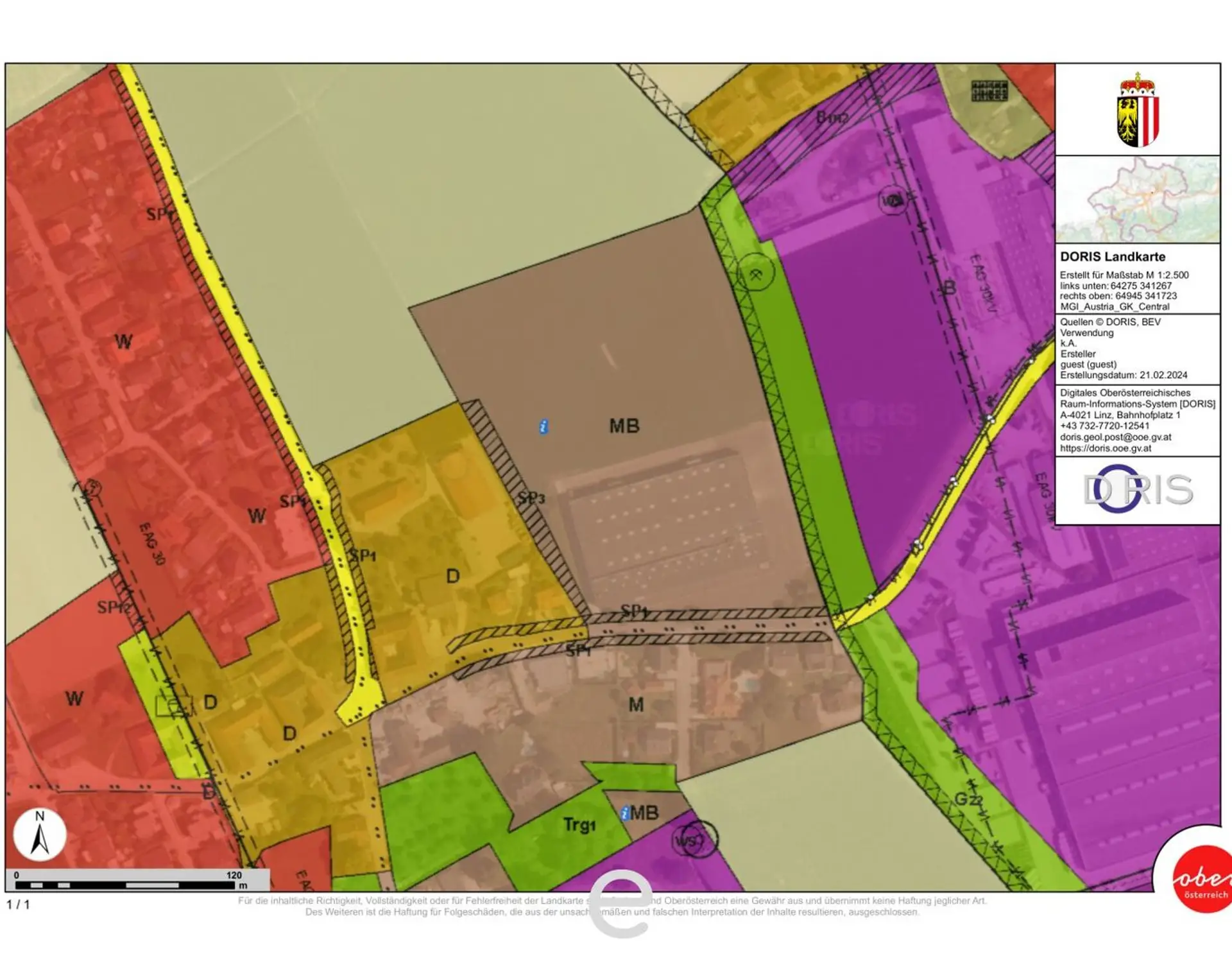1232x954 pixels.
Task: Open the https://doris.ooe.gv.at link
Action: click(x=1105, y=448)
